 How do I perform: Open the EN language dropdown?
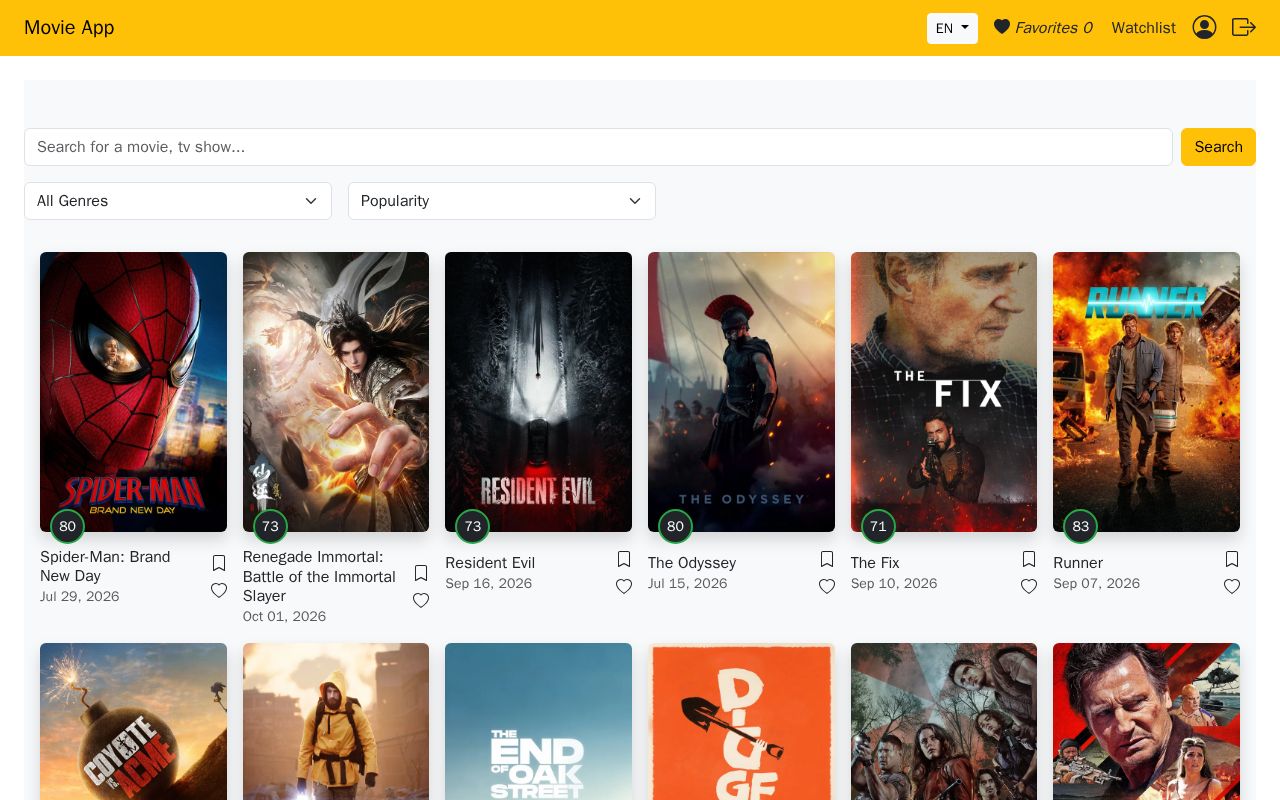tap(952, 28)
